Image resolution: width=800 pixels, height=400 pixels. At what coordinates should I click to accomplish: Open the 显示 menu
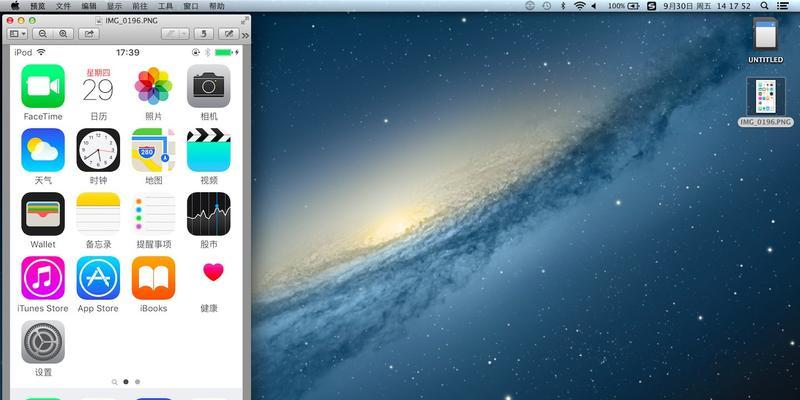114,6
